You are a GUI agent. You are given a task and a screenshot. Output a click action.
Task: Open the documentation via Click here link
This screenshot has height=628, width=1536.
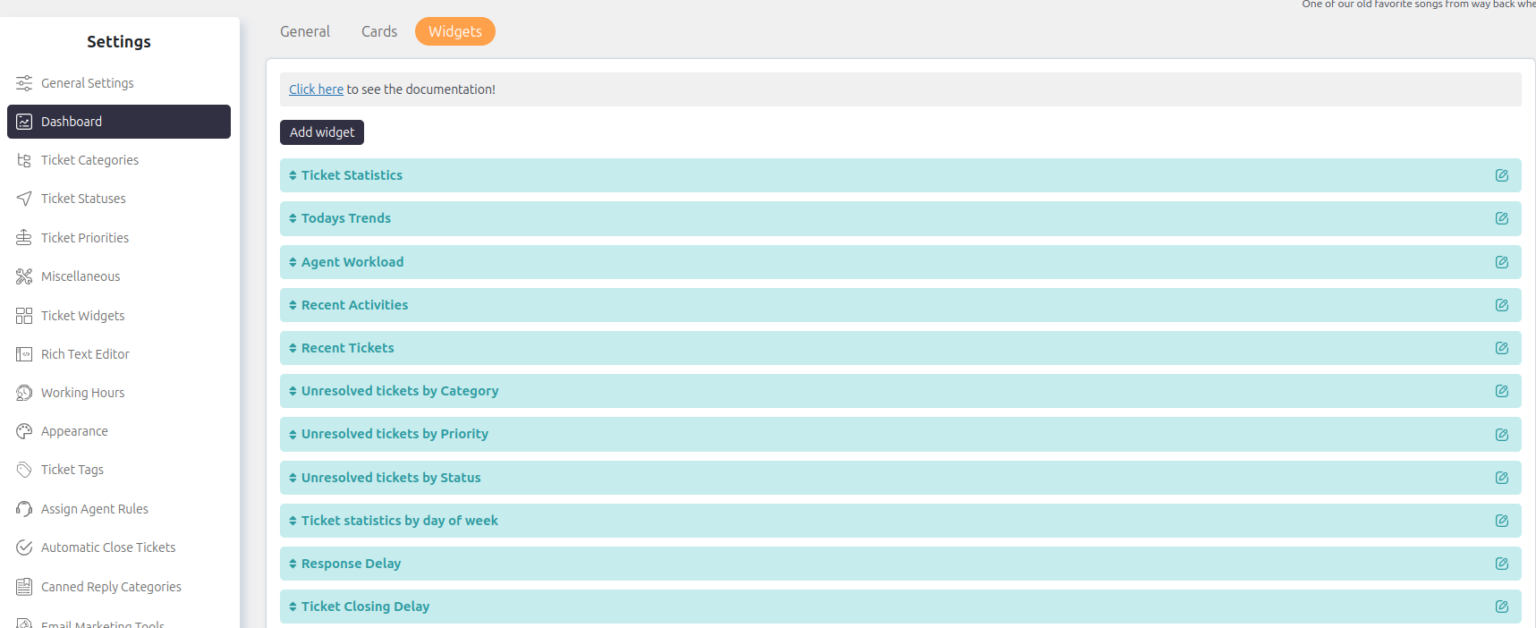point(315,89)
